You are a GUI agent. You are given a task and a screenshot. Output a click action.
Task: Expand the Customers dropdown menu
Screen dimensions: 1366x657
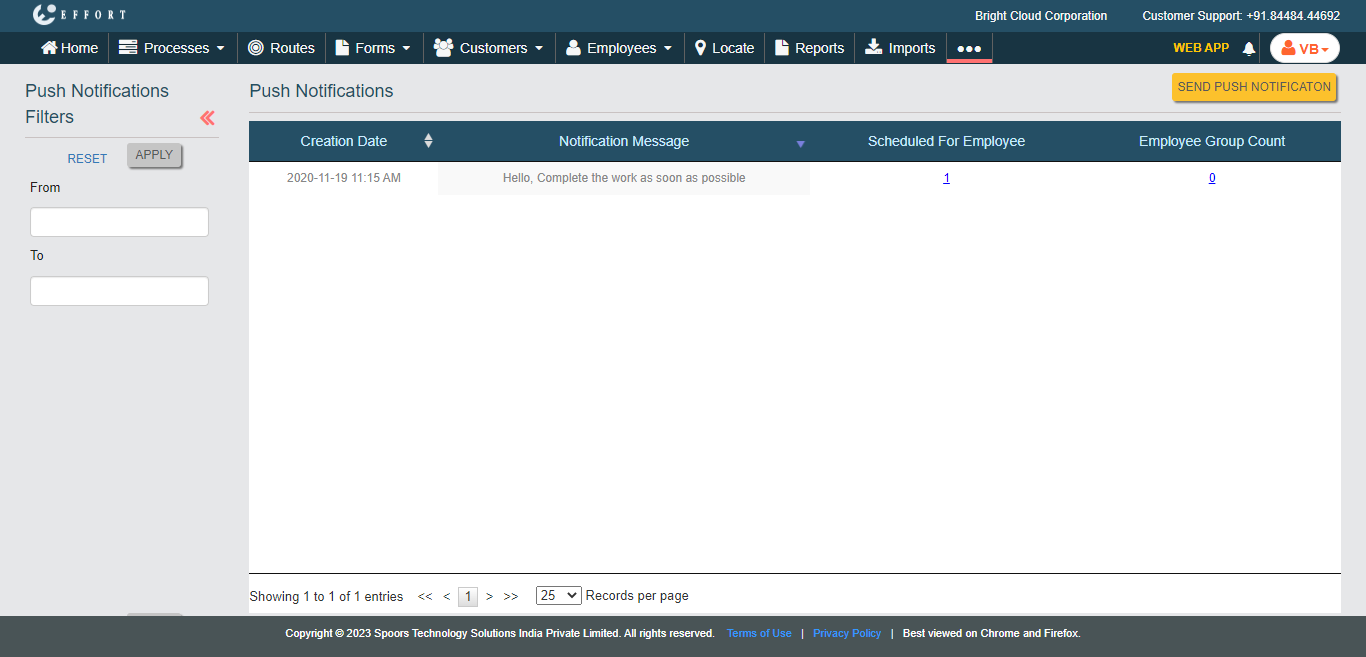pyautogui.click(x=489, y=48)
